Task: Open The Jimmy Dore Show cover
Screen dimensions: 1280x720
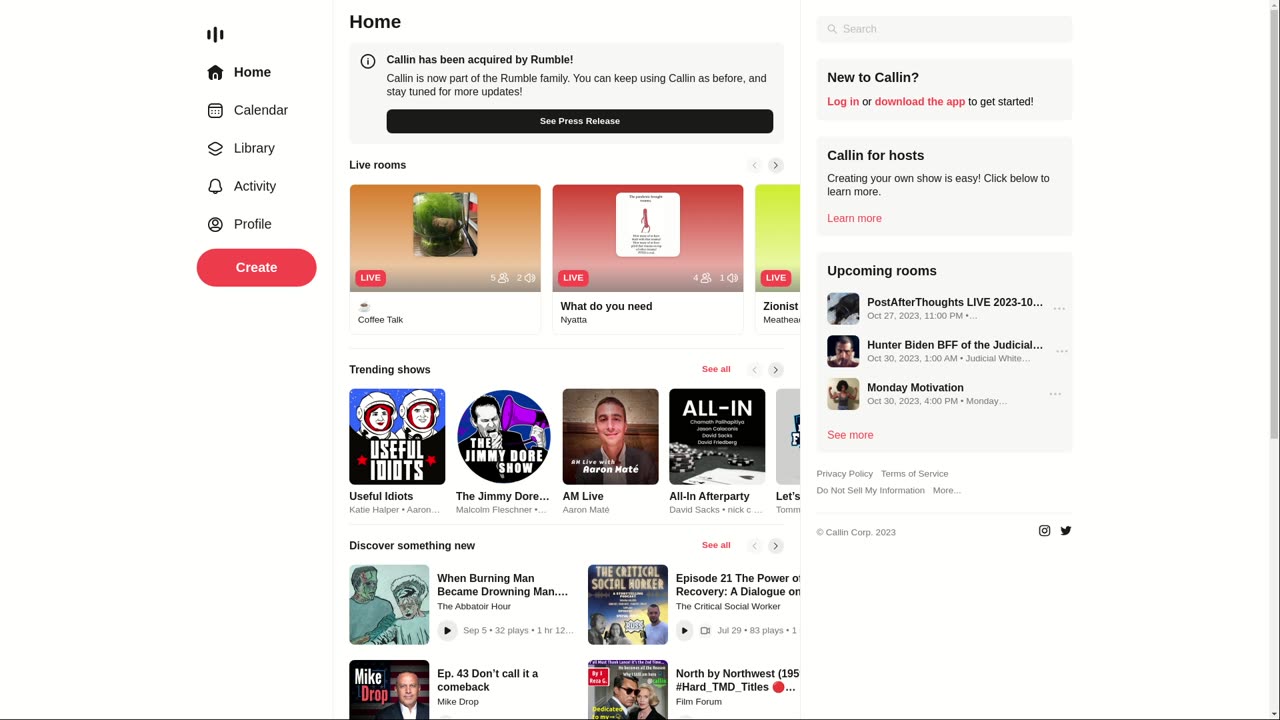Action: [x=503, y=437]
